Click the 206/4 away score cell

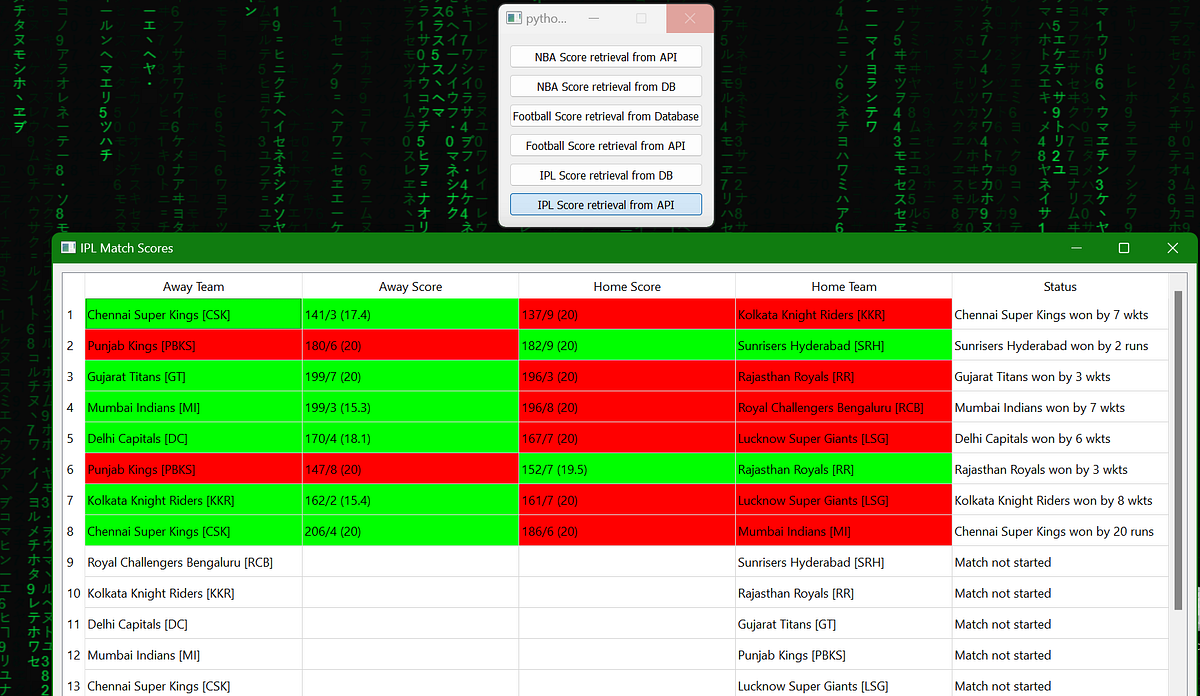click(410, 531)
